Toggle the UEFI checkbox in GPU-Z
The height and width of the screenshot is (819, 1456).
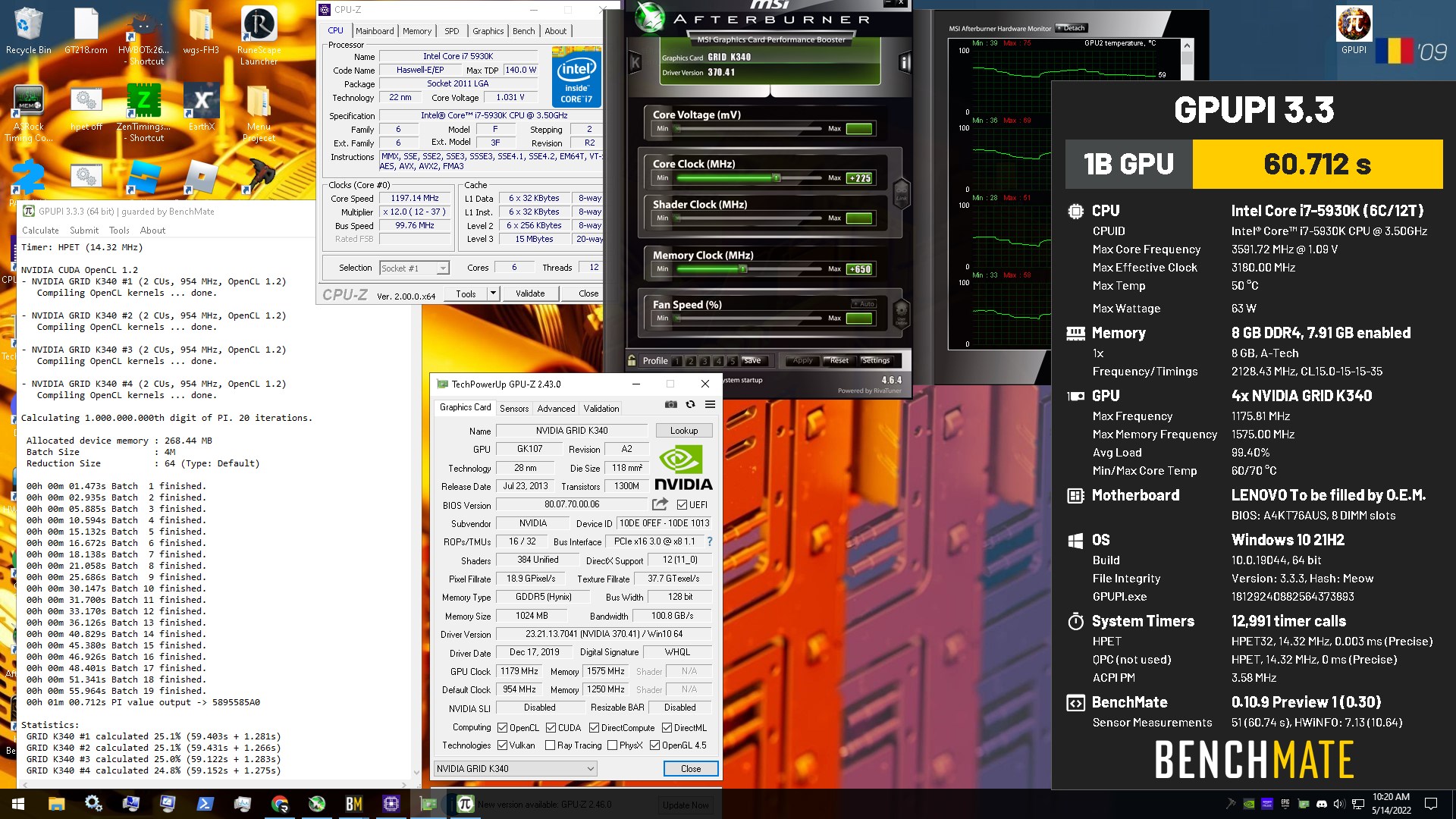pos(682,505)
